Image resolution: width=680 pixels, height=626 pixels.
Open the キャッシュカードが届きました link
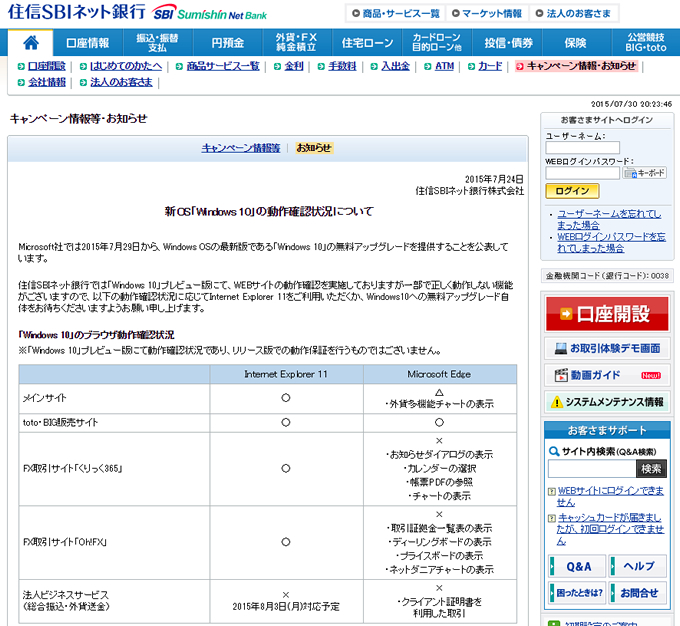click(610, 529)
